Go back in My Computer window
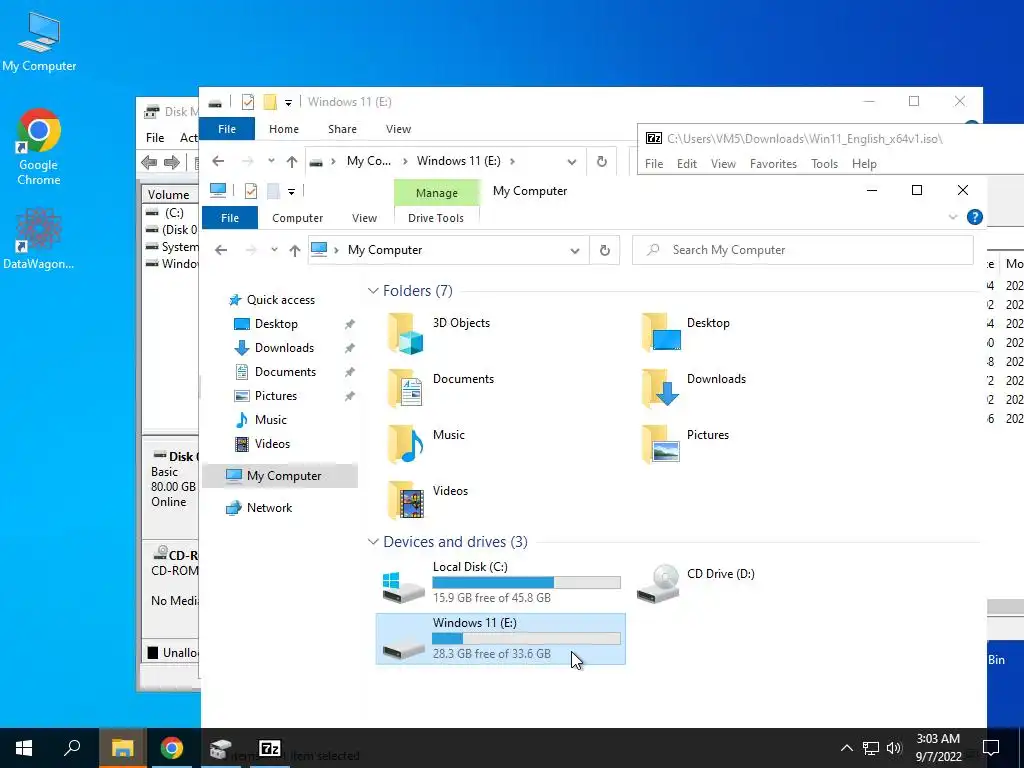 click(221, 250)
